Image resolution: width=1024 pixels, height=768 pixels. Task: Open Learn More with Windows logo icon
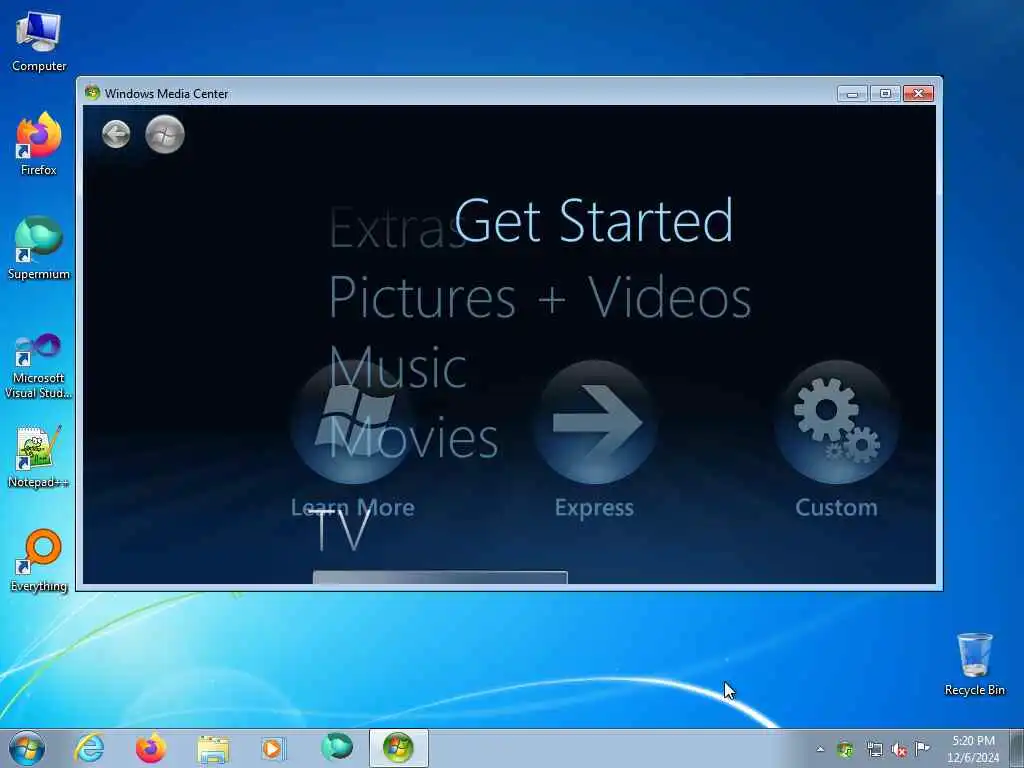pyautogui.click(x=353, y=422)
